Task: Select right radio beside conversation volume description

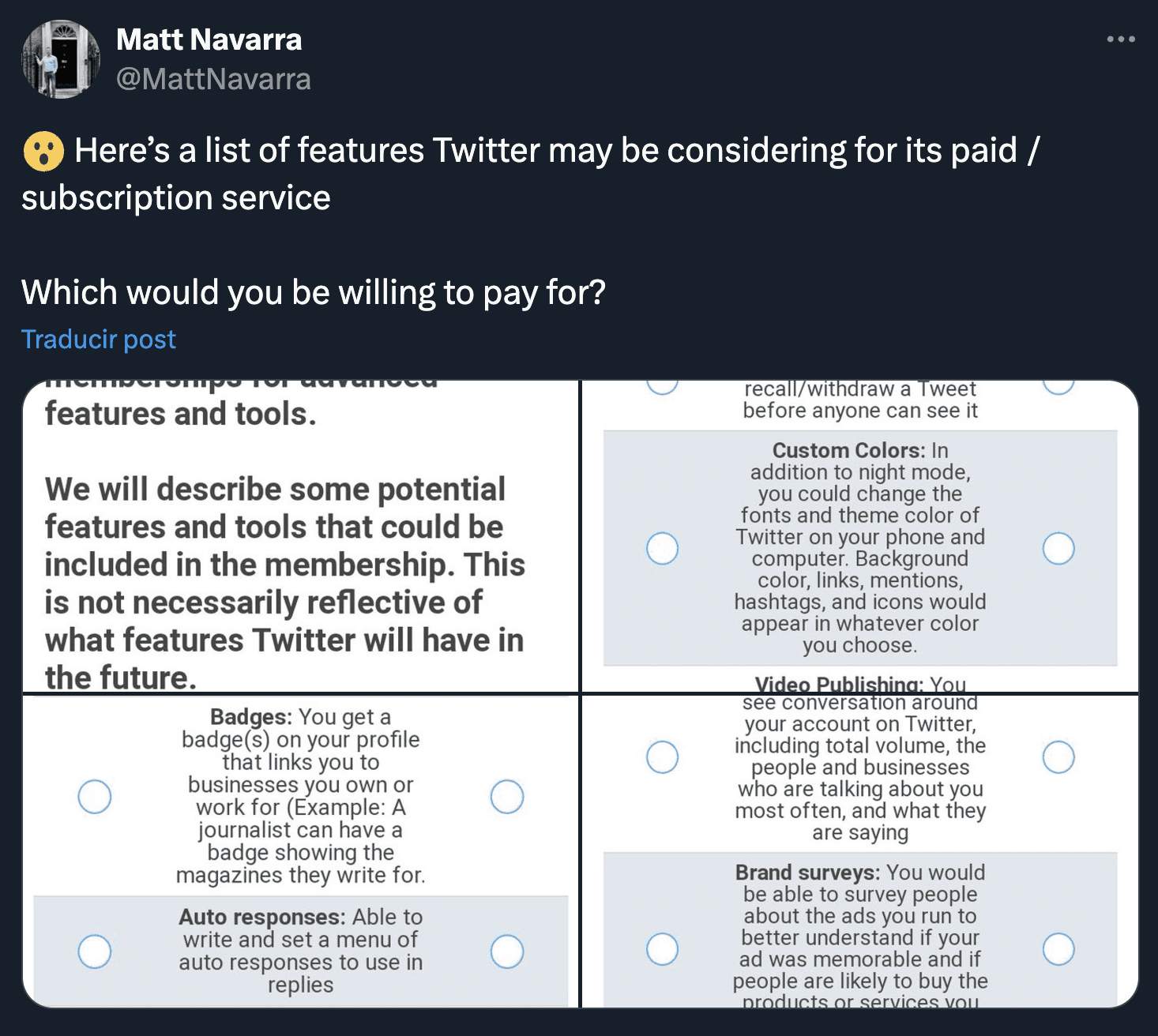Action: 1058,756
